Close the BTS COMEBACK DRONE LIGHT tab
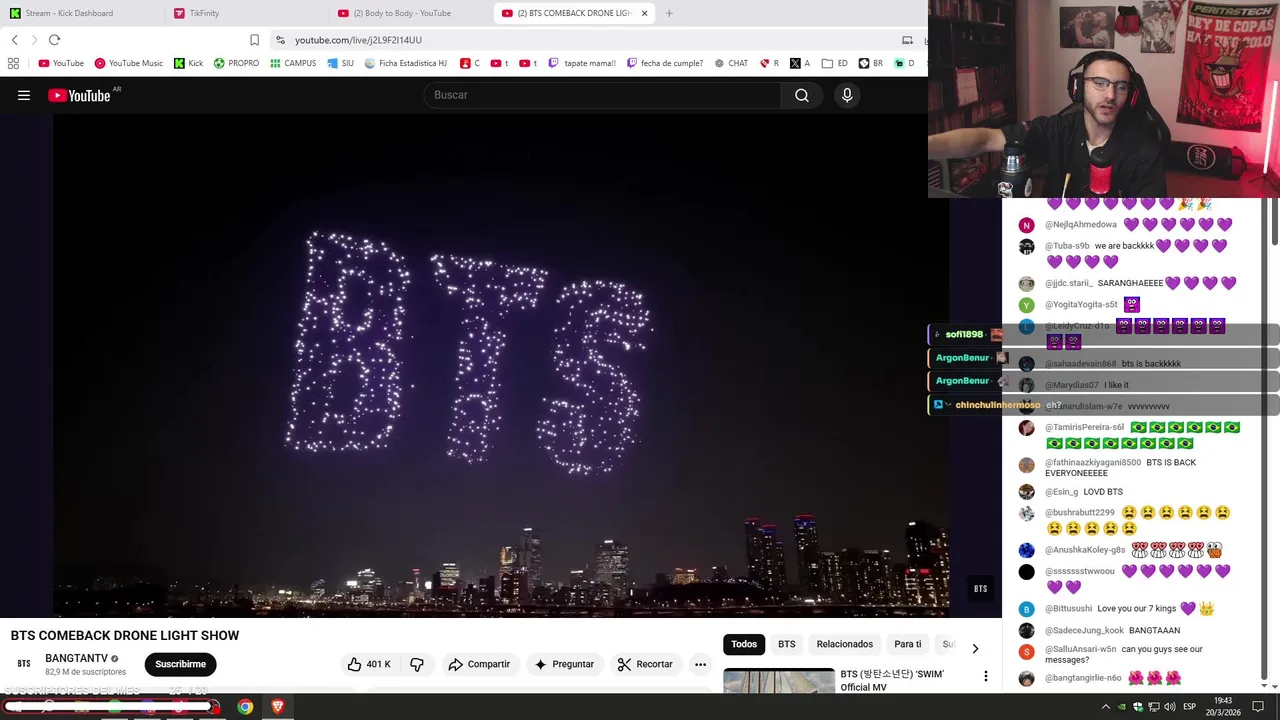 click(644, 13)
